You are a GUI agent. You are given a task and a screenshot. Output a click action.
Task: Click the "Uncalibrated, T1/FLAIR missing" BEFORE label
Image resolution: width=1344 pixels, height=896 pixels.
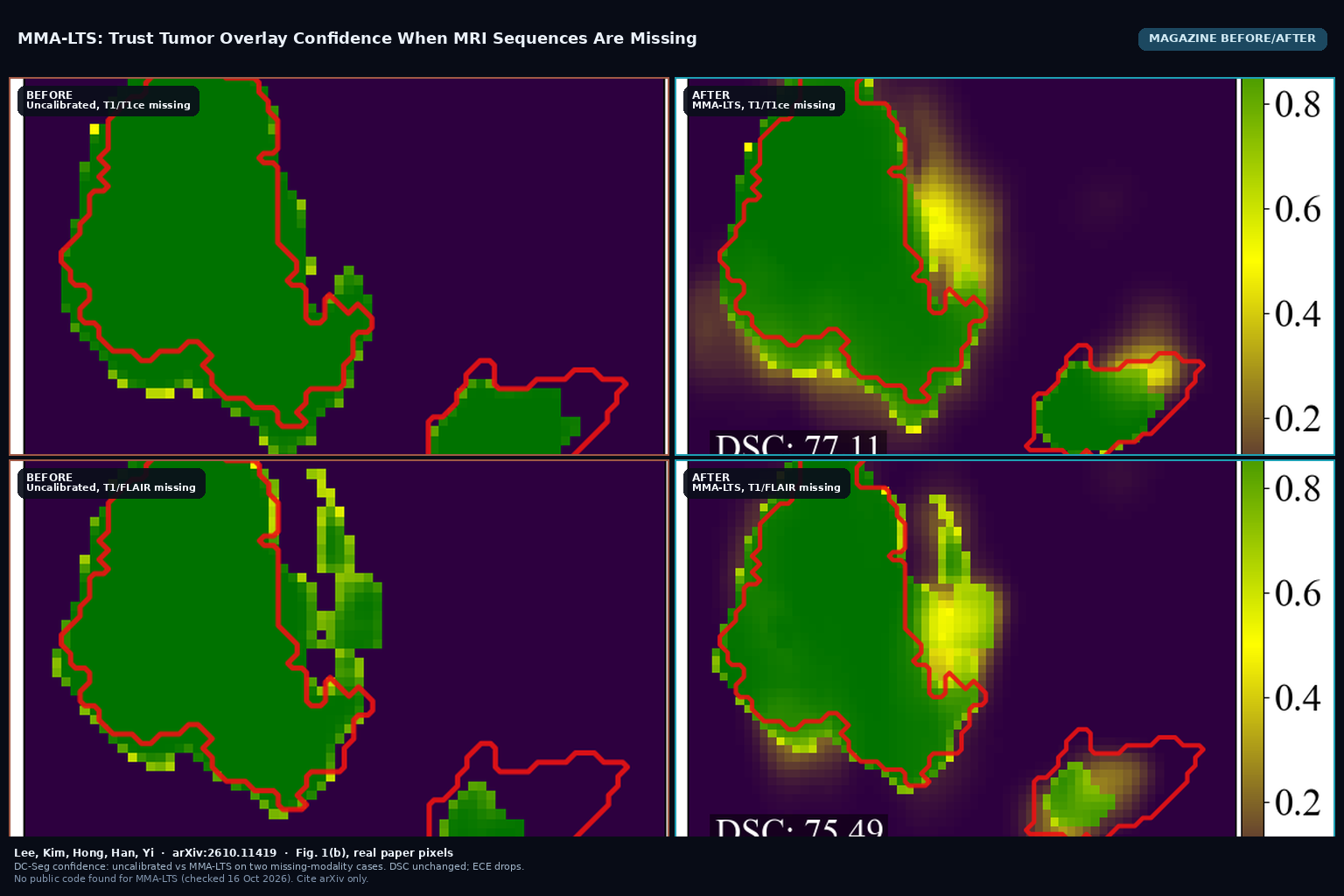click(111, 483)
